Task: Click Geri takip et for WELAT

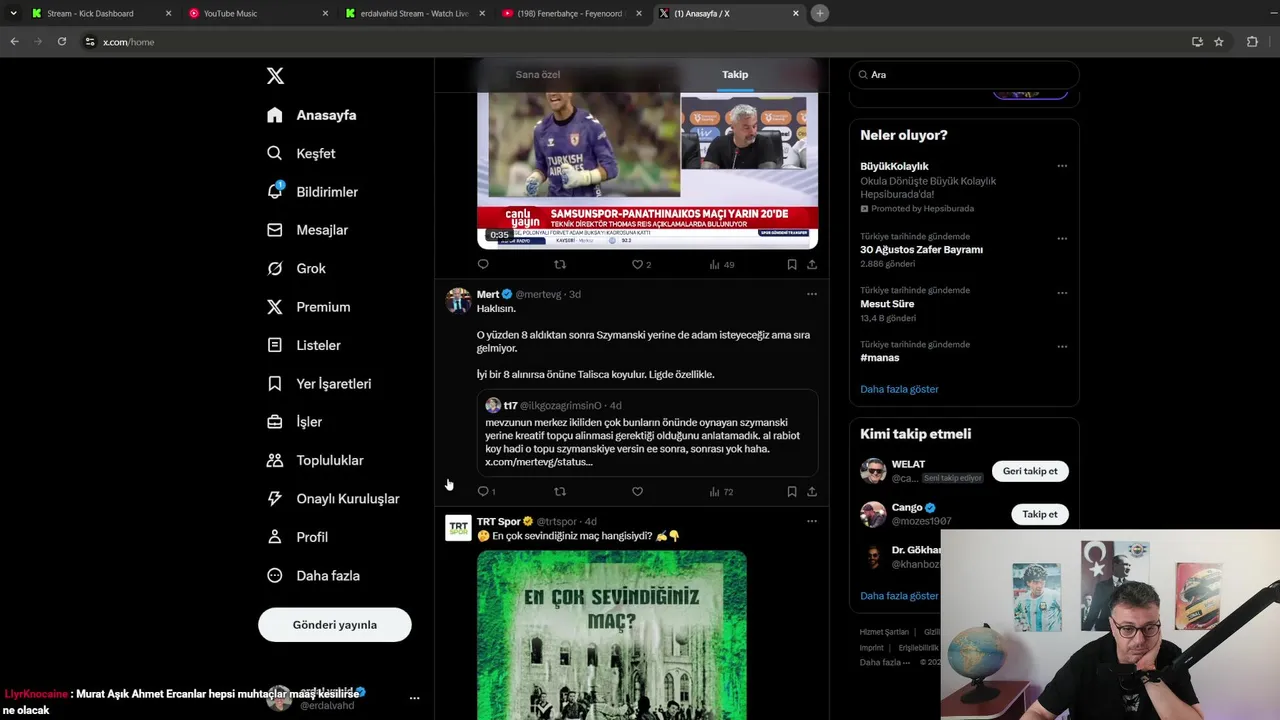Action: click(1030, 471)
